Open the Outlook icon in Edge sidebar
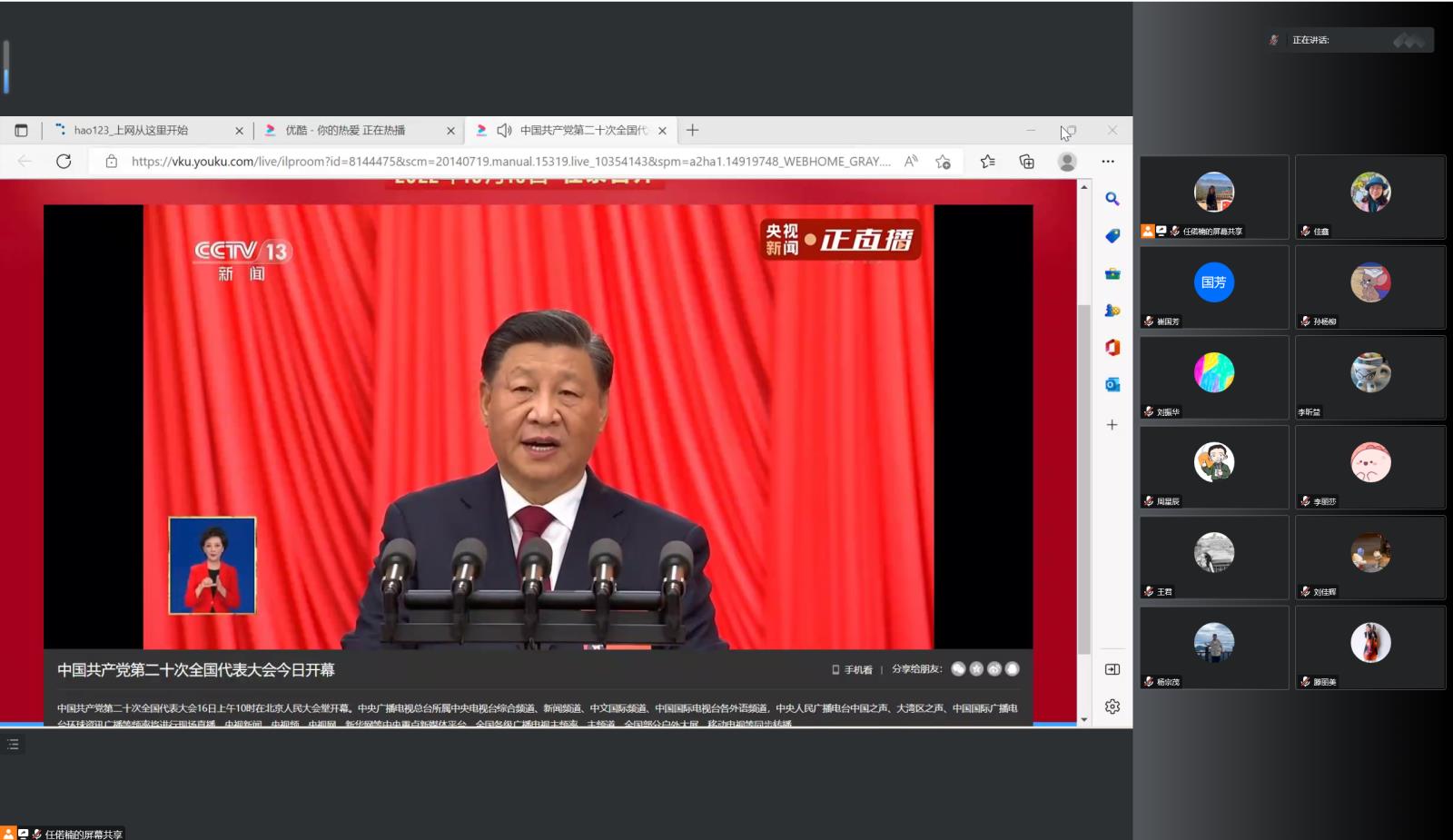 1112,385
